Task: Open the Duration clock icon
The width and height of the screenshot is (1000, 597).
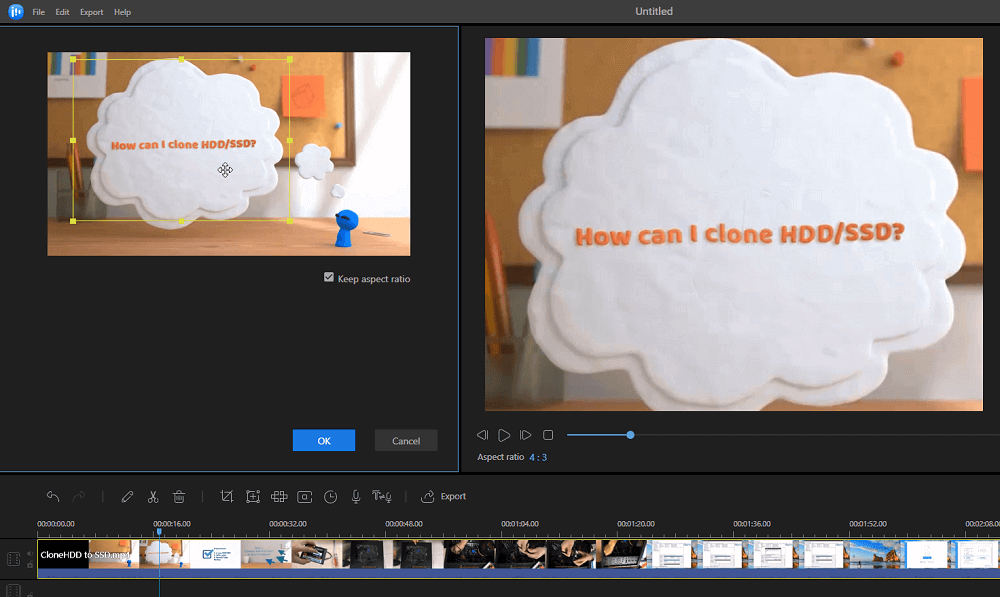Action: pos(330,496)
